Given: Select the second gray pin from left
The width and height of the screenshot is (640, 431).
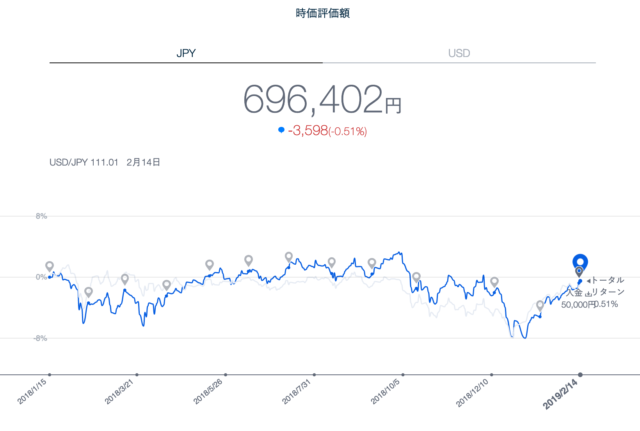Looking at the screenshot, I should (89, 292).
